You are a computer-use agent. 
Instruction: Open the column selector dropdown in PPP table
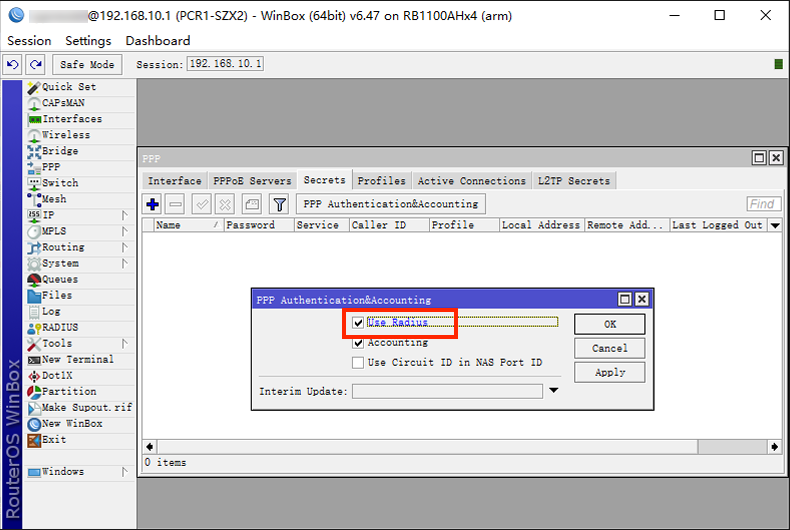pos(775,225)
